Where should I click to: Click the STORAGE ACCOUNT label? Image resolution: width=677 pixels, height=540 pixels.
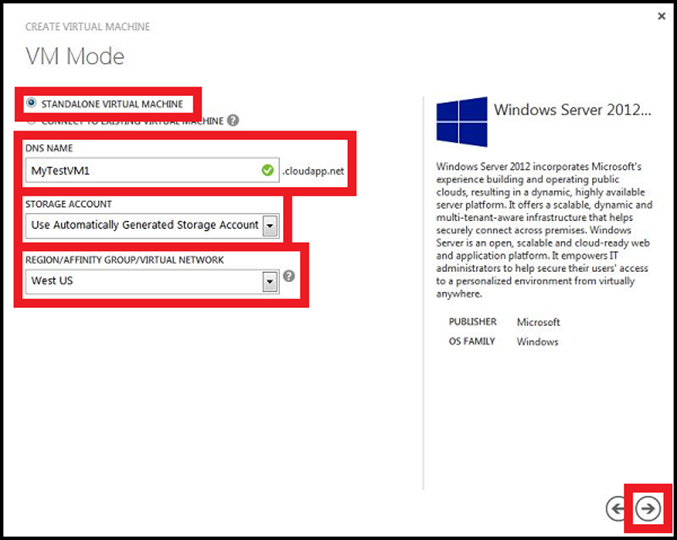click(69, 204)
